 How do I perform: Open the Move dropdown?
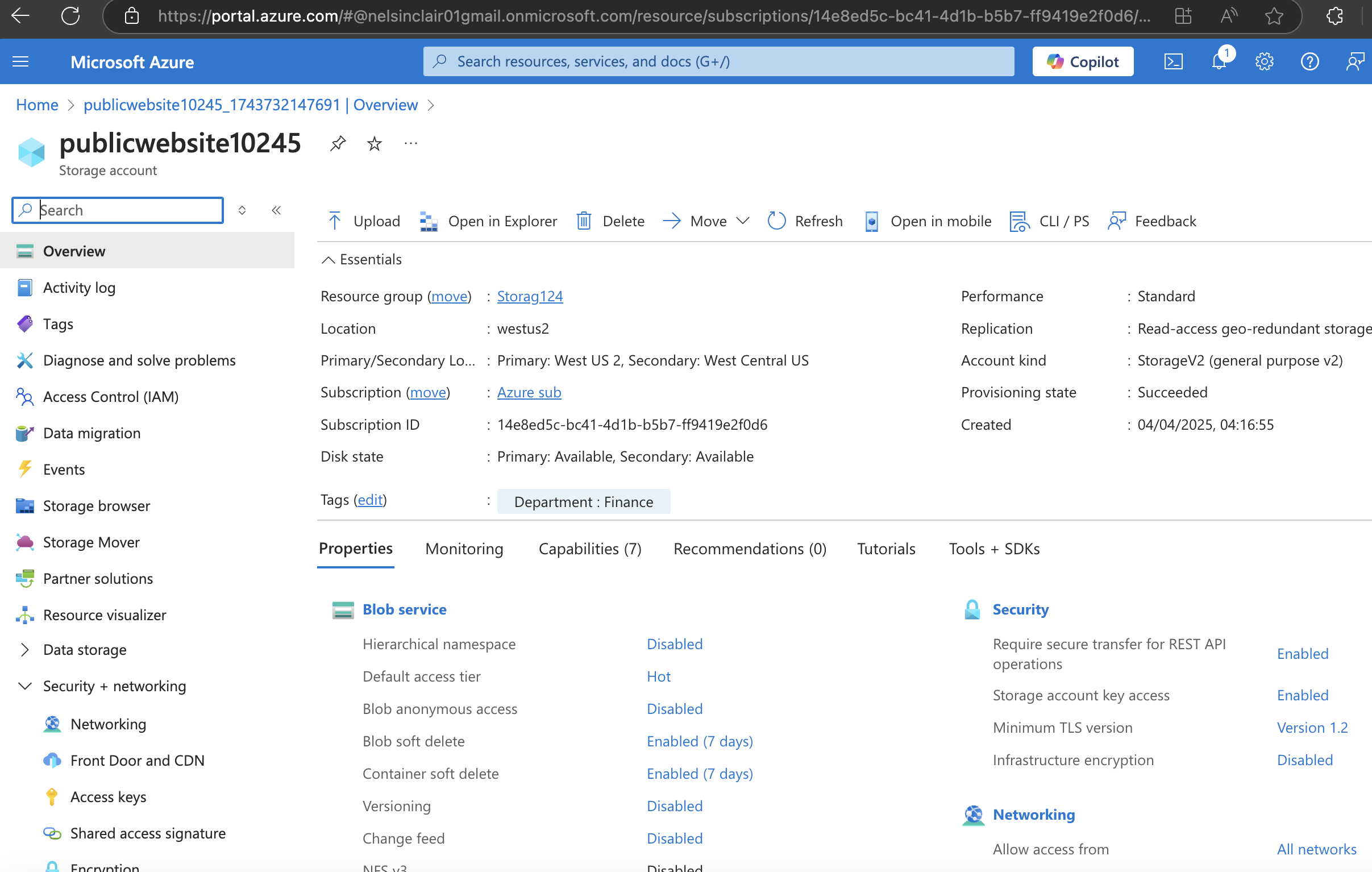click(706, 221)
